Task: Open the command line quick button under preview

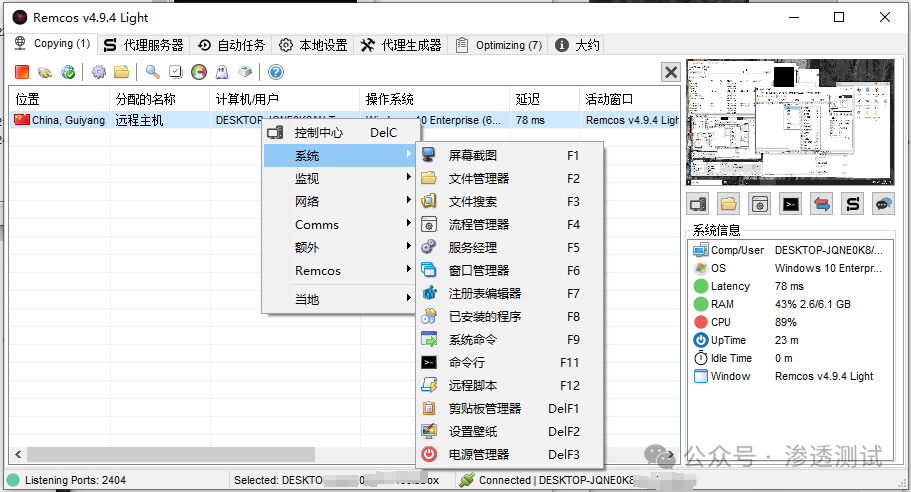Action: (x=790, y=204)
